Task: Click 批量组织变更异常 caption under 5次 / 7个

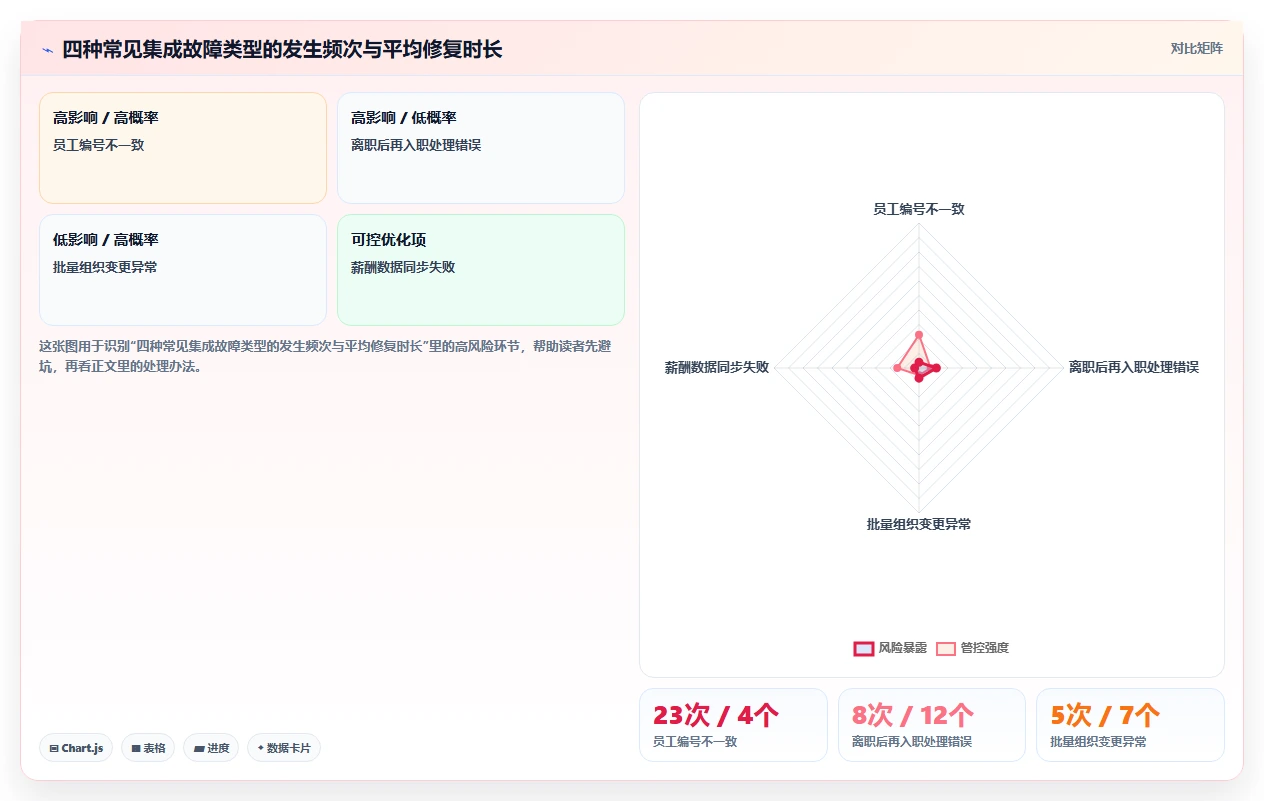Action: 1098,742
